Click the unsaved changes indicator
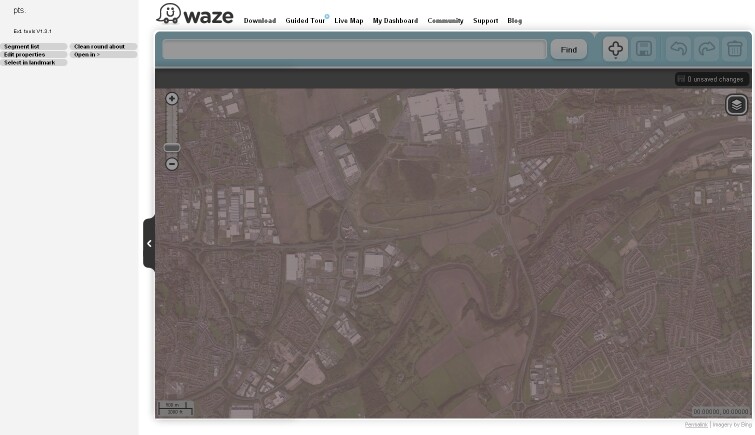 point(711,79)
